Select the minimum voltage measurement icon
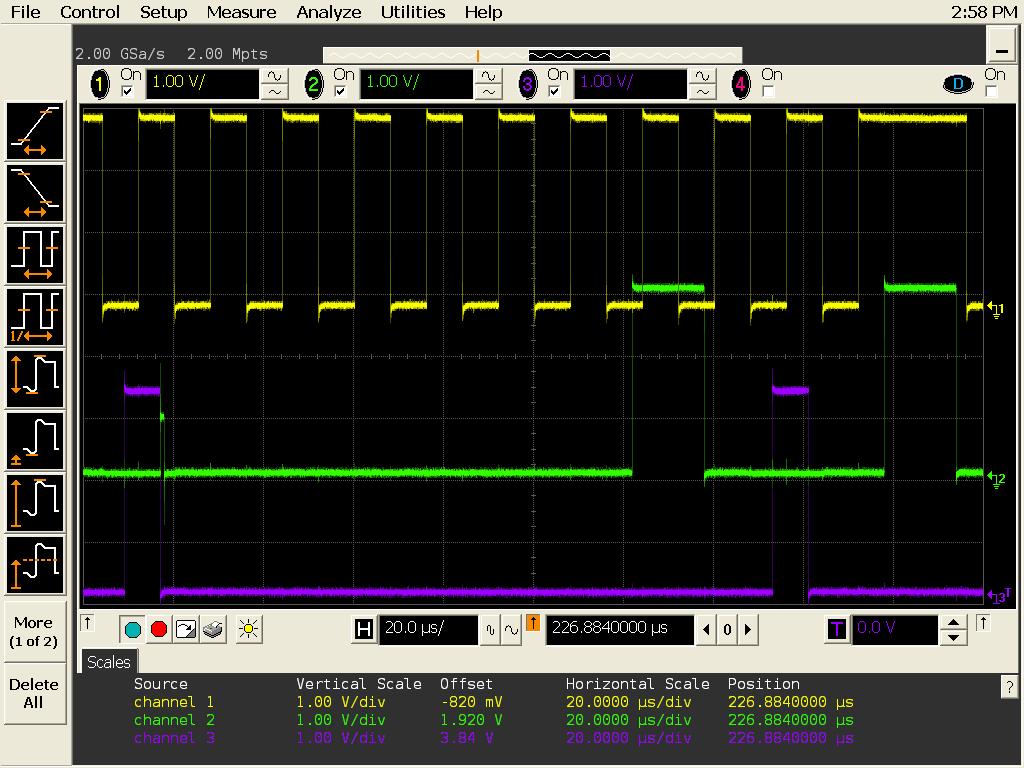Image resolution: width=1024 pixels, height=768 pixels. pyautogui.click(x=35, y=441)
